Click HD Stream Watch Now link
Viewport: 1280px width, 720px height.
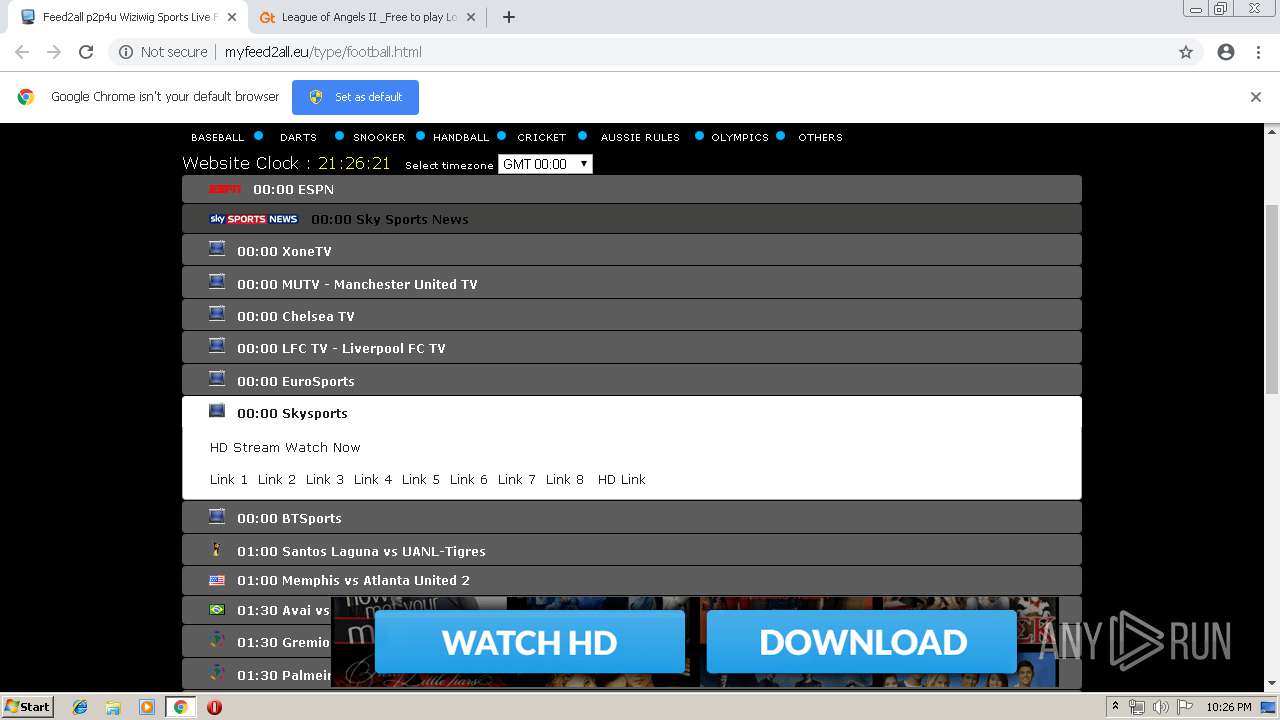tap(285, 447)
